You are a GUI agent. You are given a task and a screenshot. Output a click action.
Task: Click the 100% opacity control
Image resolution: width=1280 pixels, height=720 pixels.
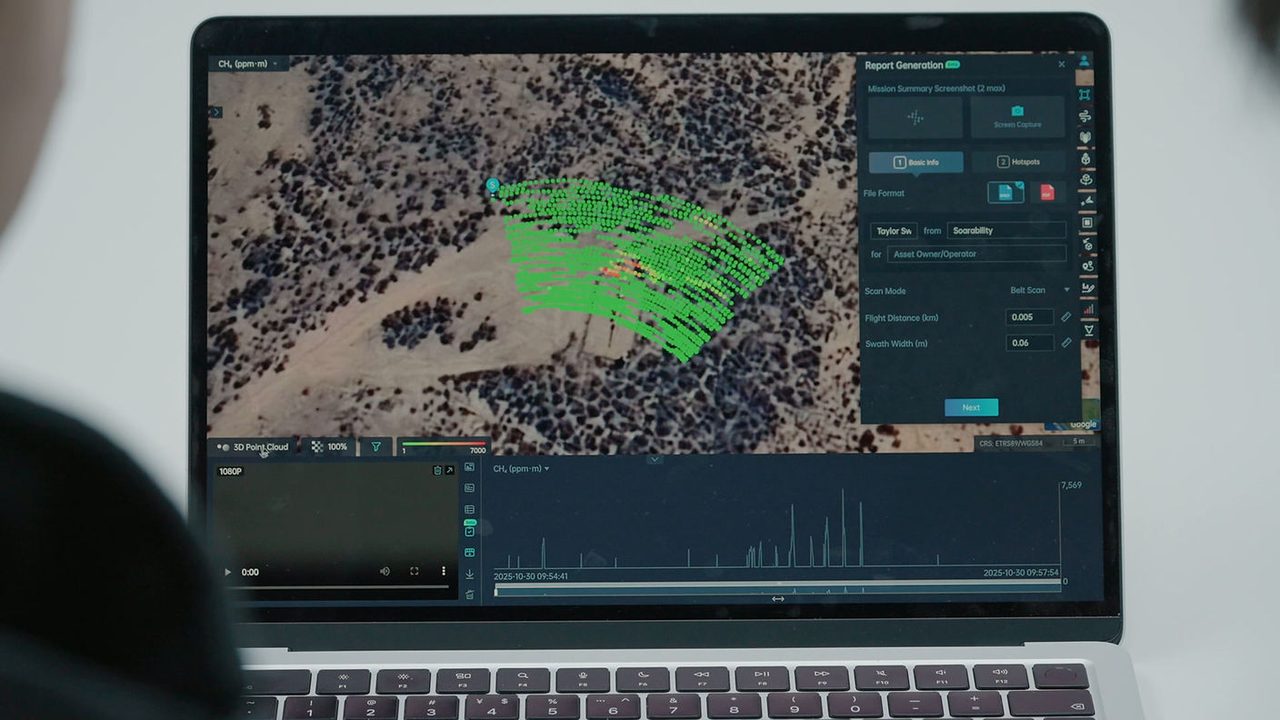[330, 447]
